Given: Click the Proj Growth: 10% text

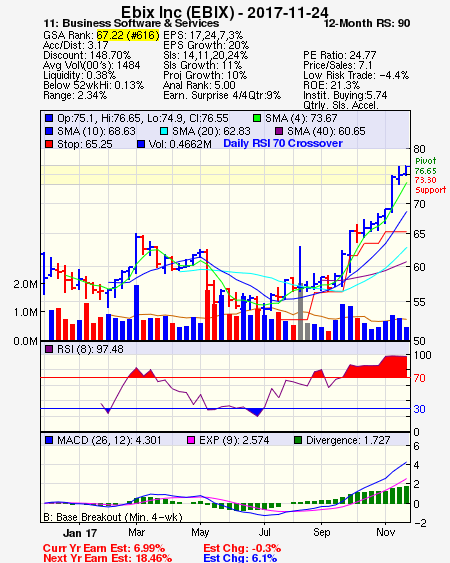Looking at the screenshot, I should (x=205, y=75).
